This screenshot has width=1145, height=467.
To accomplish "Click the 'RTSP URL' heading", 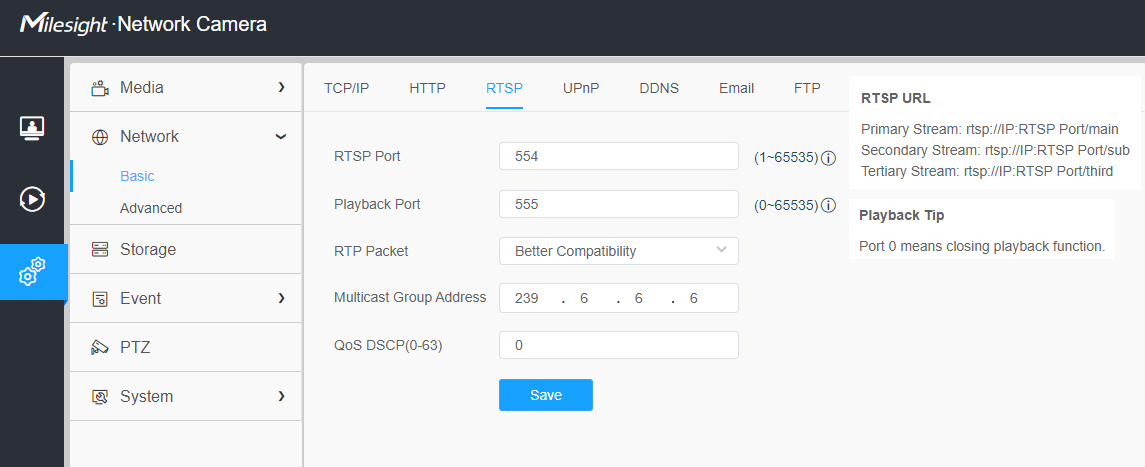I will pos(895,99).
